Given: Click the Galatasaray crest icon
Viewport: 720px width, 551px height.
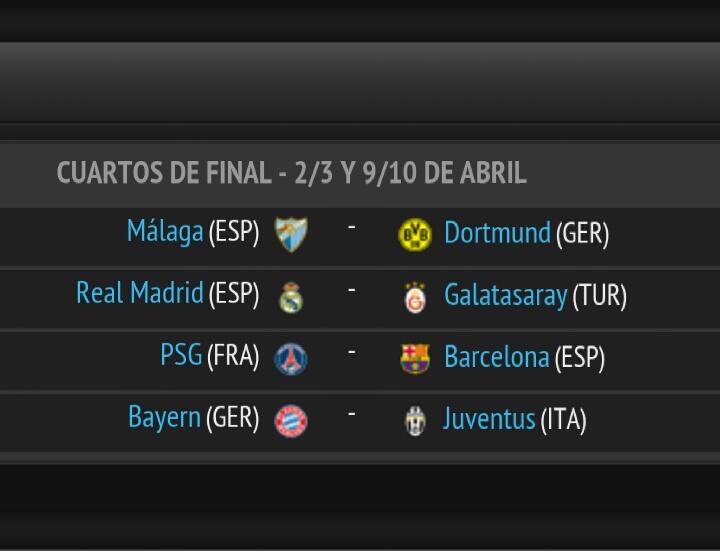Looking at the screenshot, I should coord(415,298).
